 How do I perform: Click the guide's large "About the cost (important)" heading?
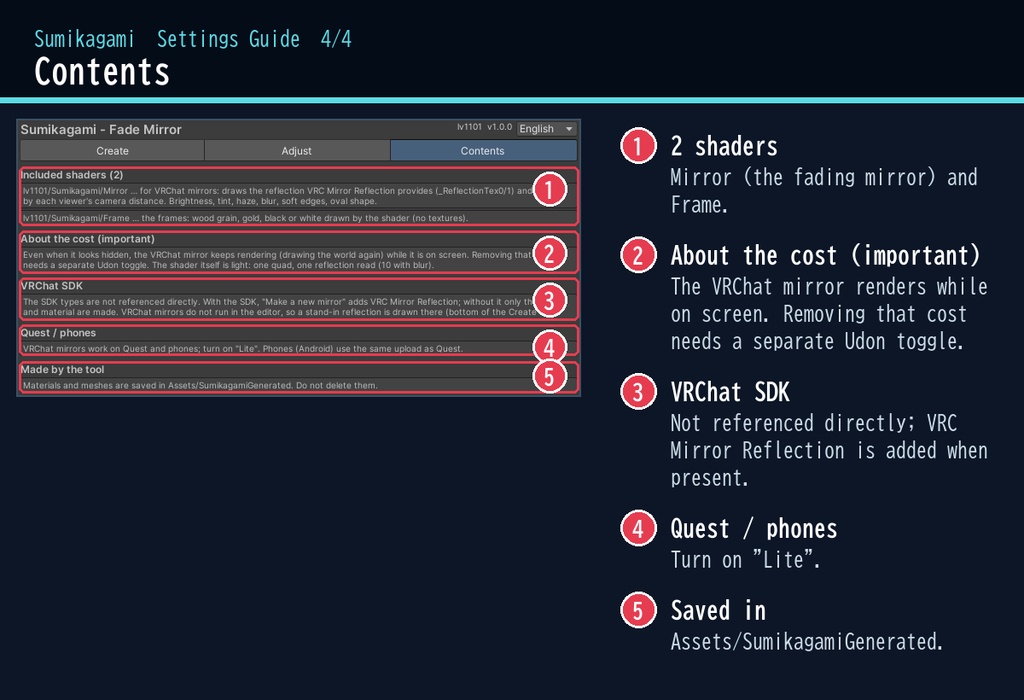825,255
